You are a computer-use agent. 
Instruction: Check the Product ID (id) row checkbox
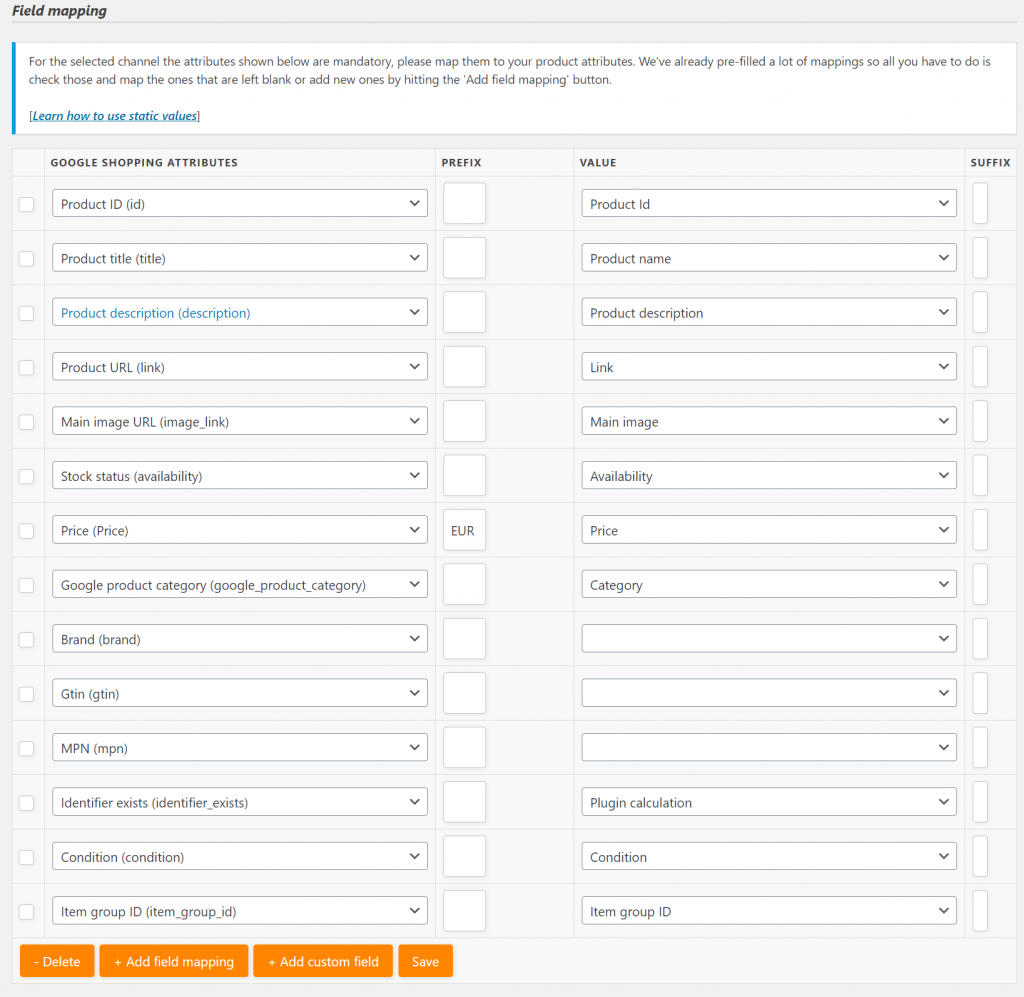click(x=26, y=204)
